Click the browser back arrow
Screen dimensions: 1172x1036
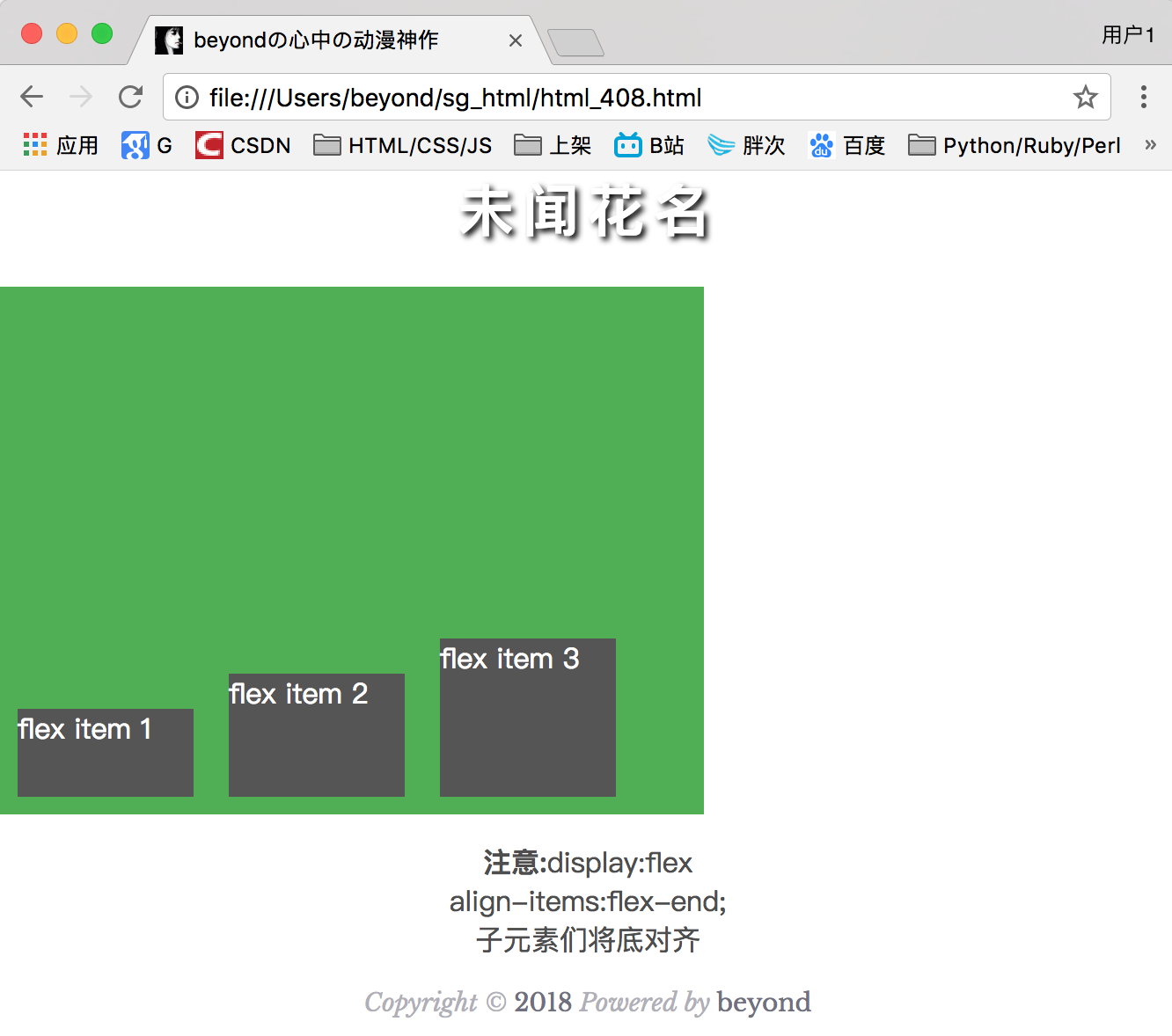[x=32, y=97]
